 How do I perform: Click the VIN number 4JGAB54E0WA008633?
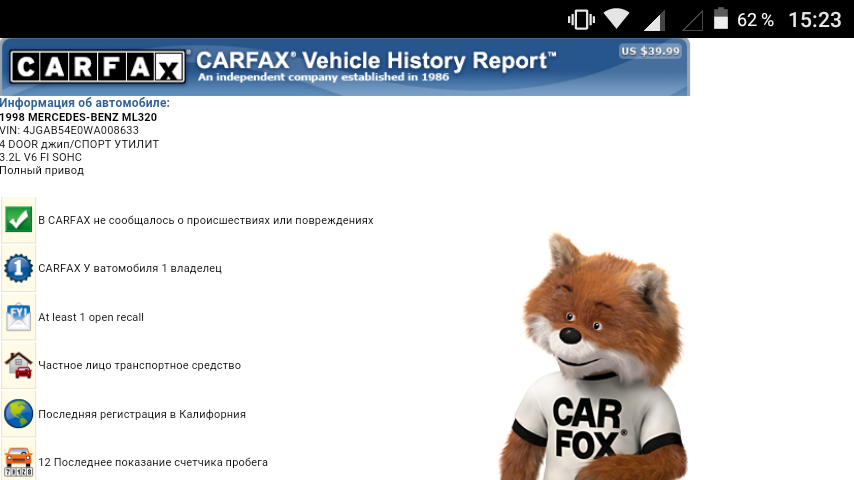69,130
